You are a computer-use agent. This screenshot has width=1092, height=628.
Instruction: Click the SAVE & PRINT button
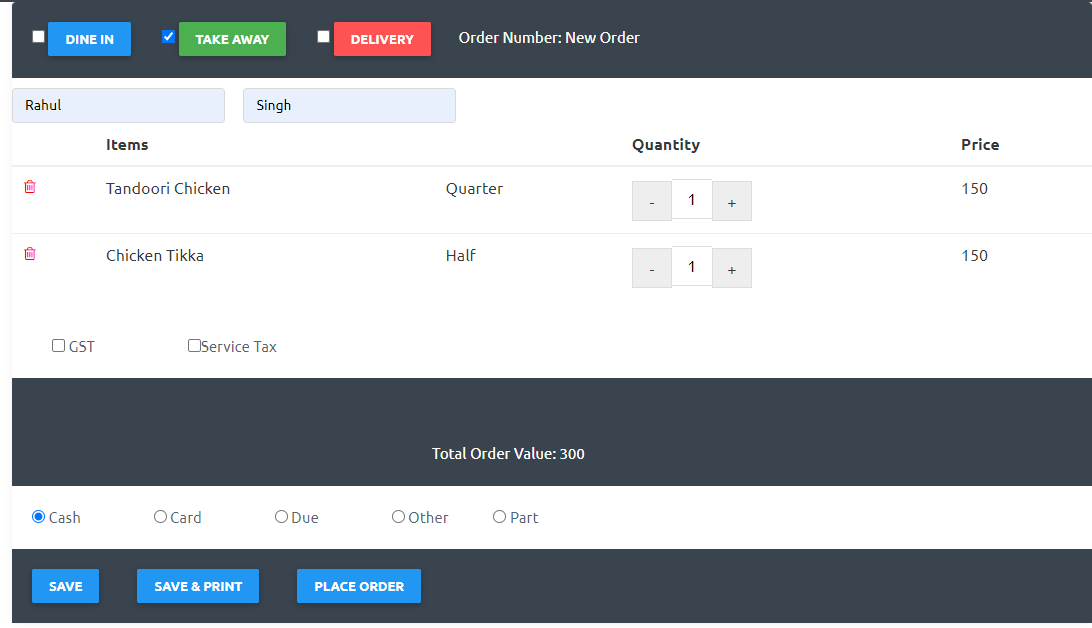(198, 586)
